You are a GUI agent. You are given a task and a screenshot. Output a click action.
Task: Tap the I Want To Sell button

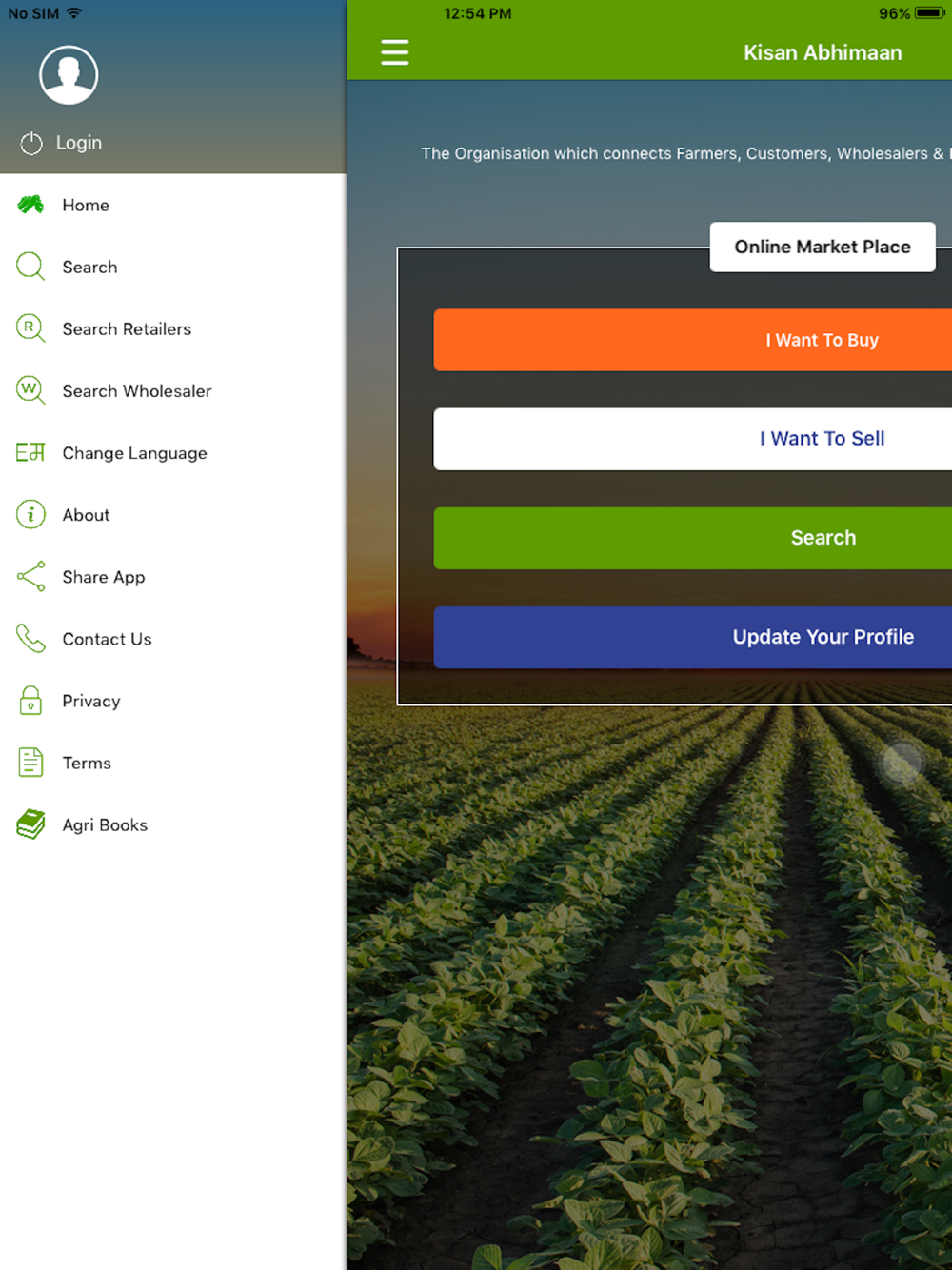693,439
